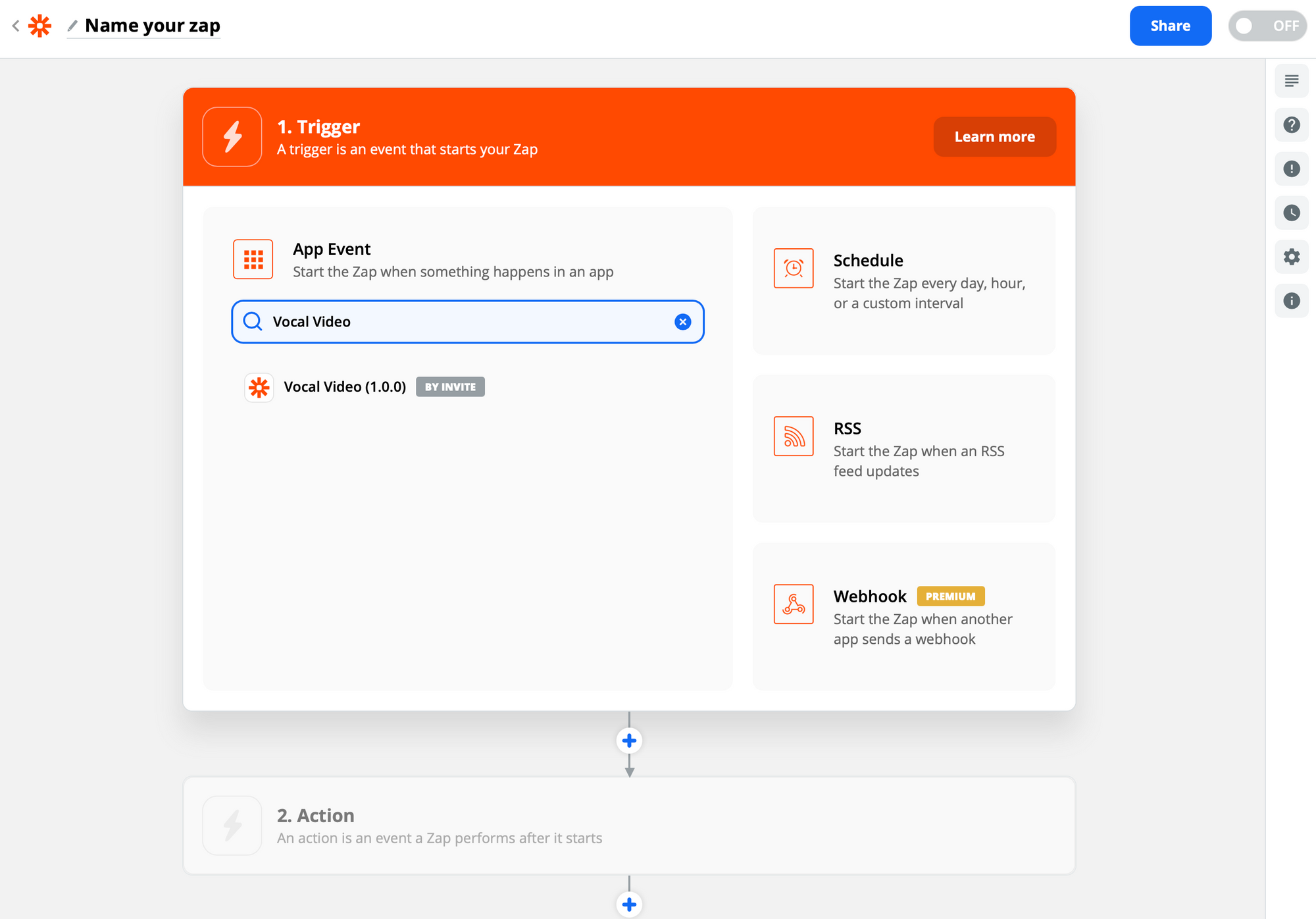Choose the Schedule trigger option

click(x=903, y=281)
